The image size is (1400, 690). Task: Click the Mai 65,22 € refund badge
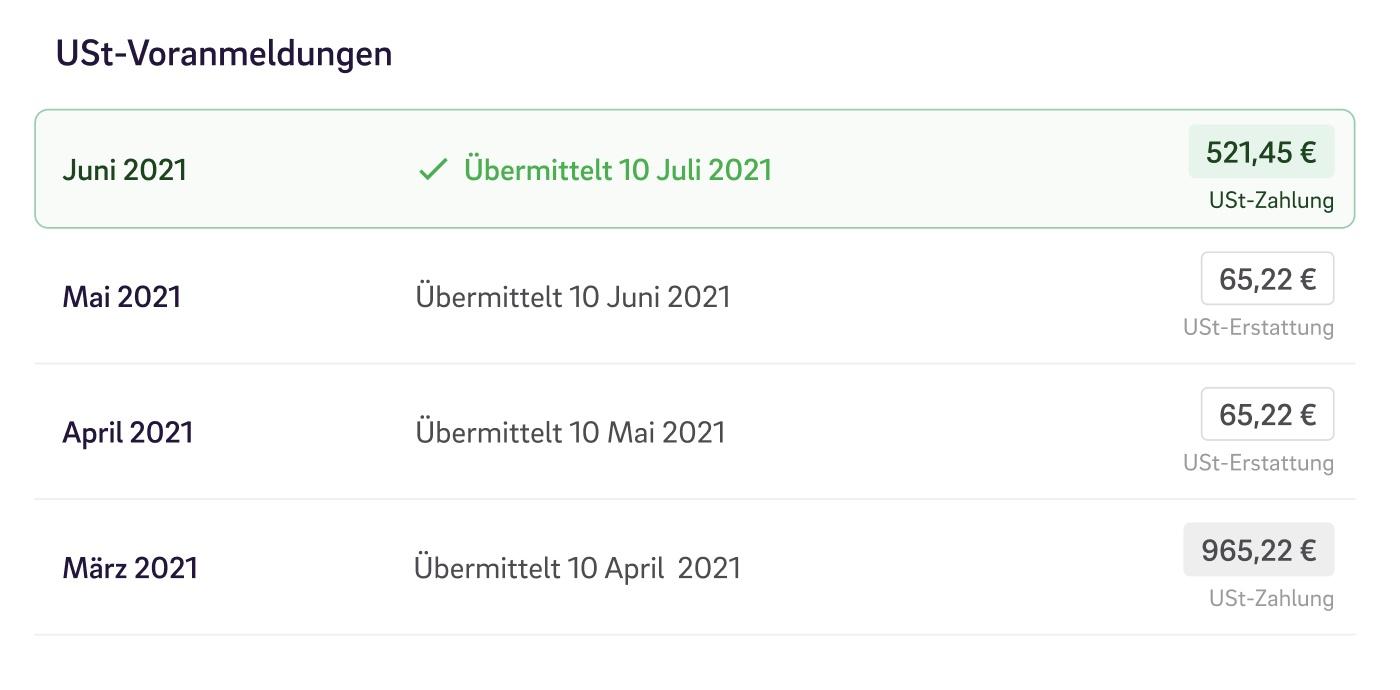click(x=1267, y=279)
